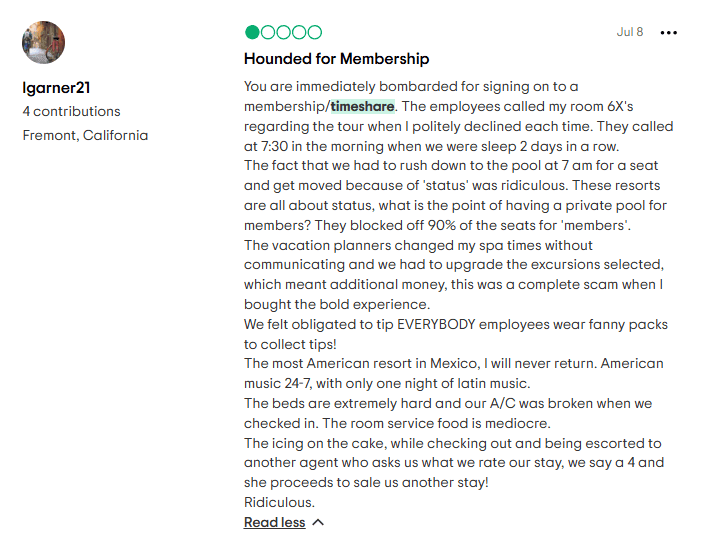The image size is (701, 541).
Task: Click the sentence beginning The vacation planners
Action: [418, 245]
